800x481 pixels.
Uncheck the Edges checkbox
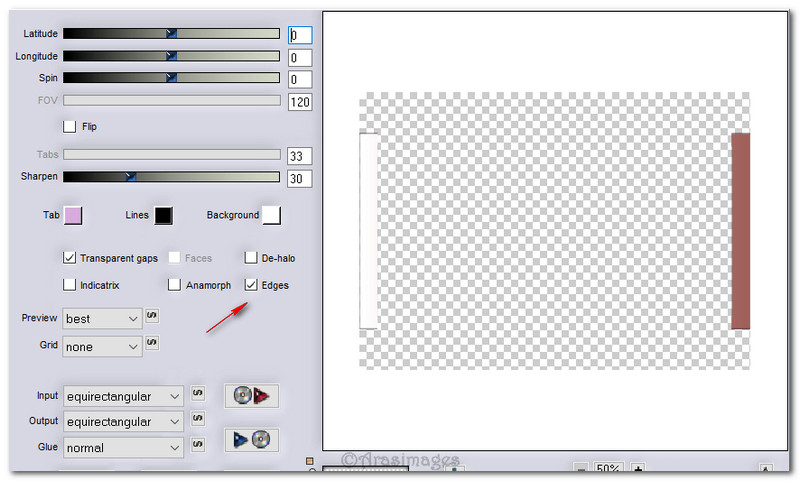[251, 285]
